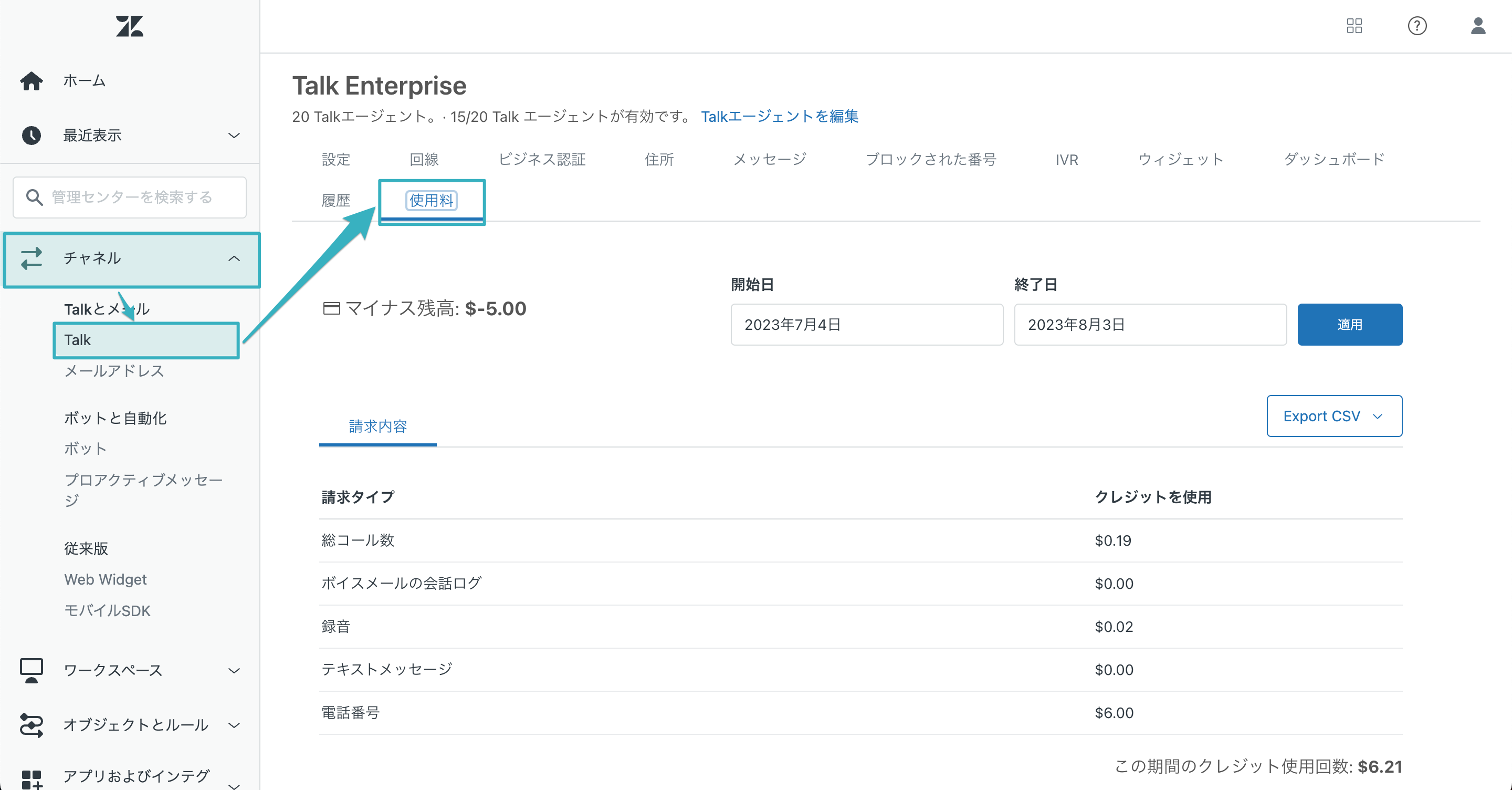Click the 録音 row label
Image resolution: width=1512 pixels, height=790 pixels.
coord(336,627)
